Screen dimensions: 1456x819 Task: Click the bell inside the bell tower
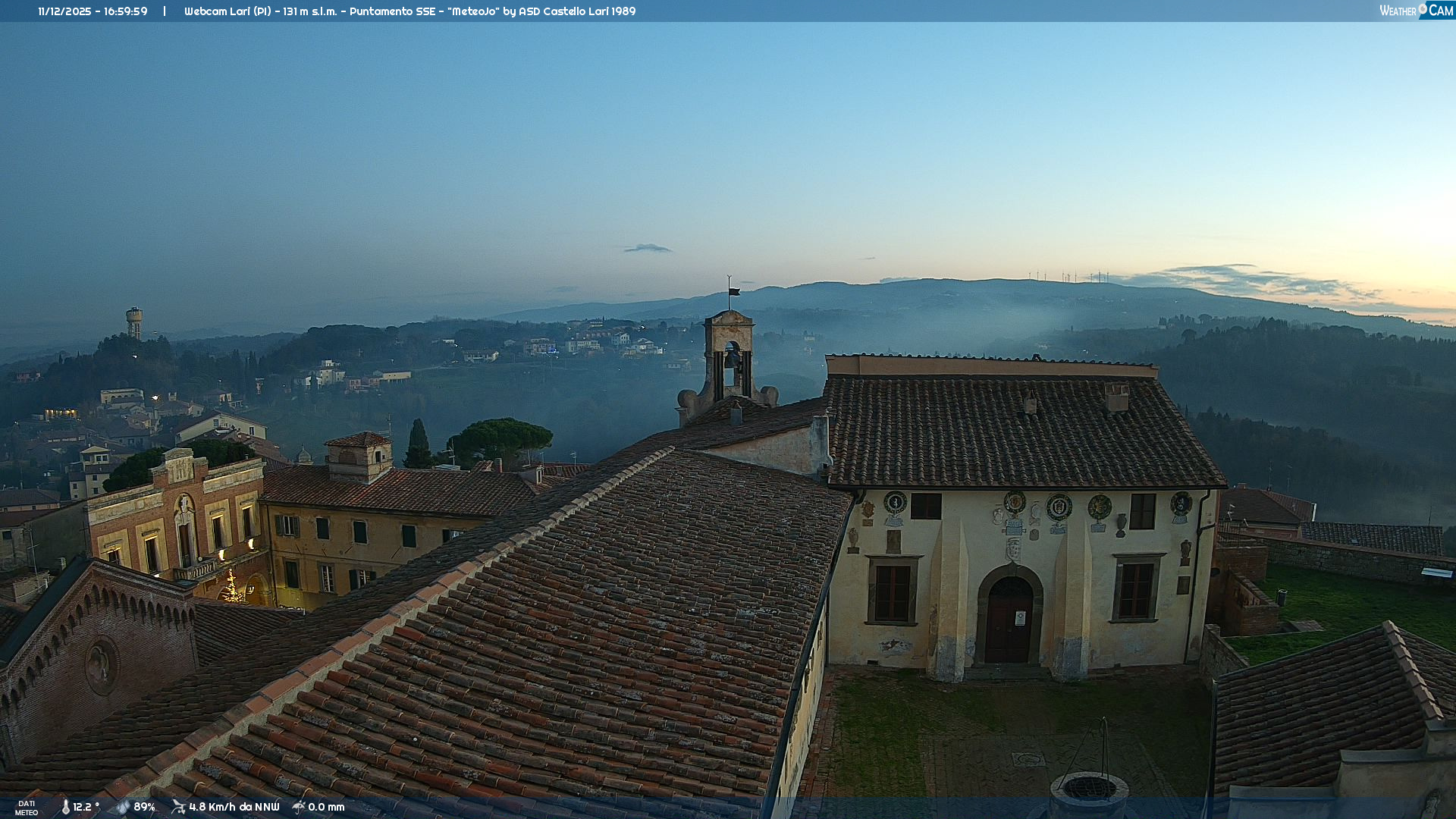(731, 359)
